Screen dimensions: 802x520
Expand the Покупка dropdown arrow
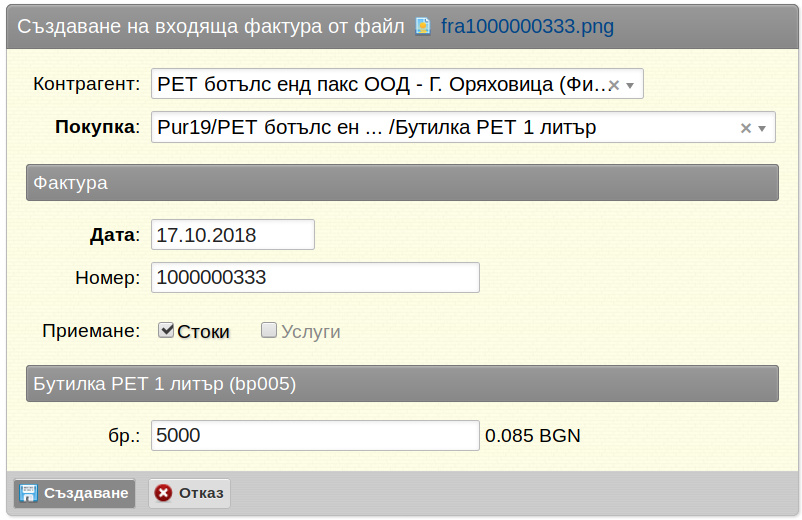click(762, 128)
